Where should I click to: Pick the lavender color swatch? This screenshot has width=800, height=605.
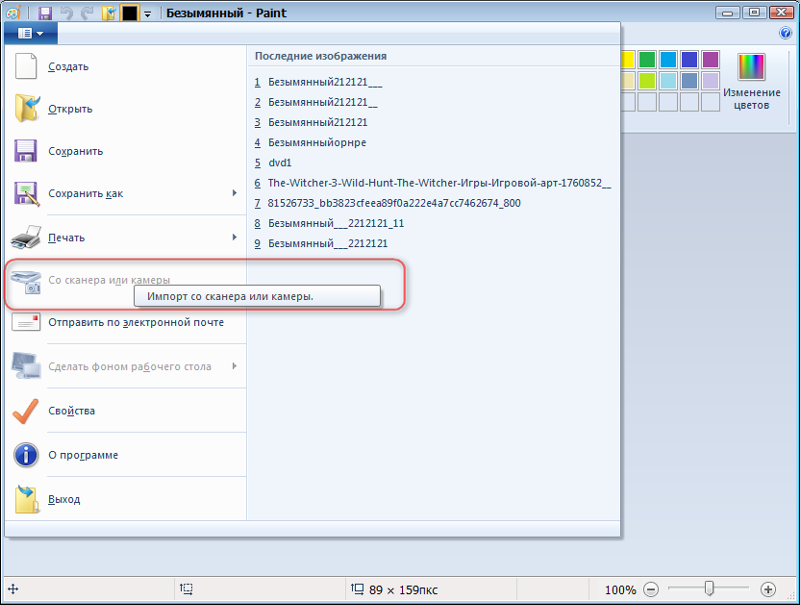click(x=710, y=81)
